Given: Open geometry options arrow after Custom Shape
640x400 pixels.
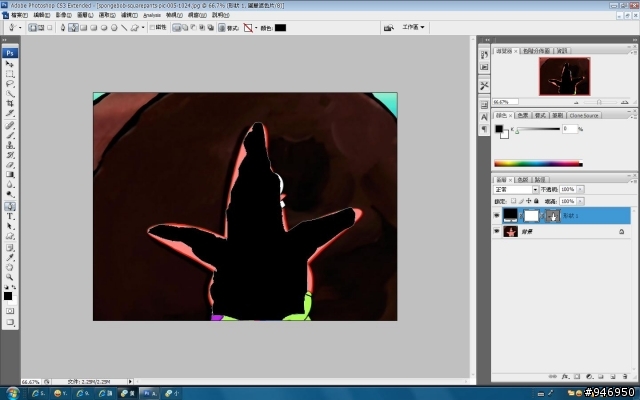Looking at the screenshot, I should tap(143, 28).
